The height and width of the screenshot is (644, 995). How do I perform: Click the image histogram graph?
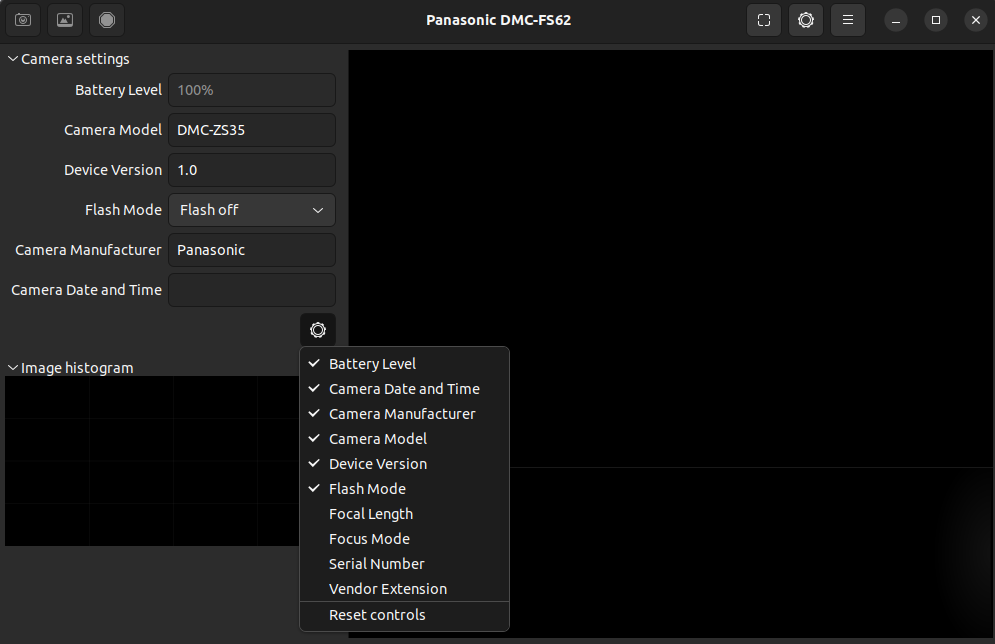152,461
